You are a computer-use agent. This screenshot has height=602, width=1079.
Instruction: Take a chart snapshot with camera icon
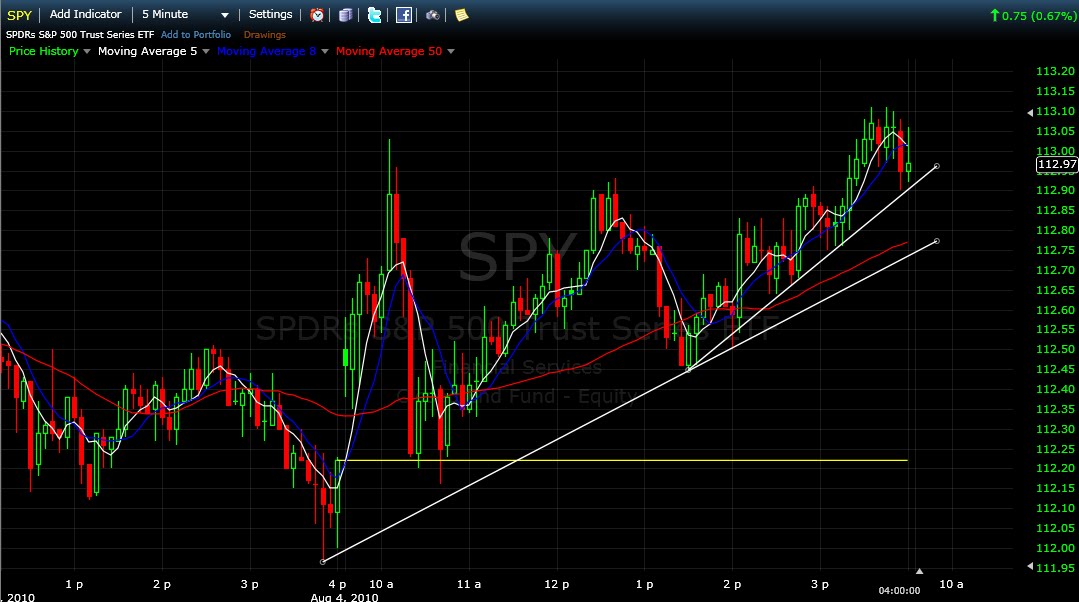pos(433,14)
